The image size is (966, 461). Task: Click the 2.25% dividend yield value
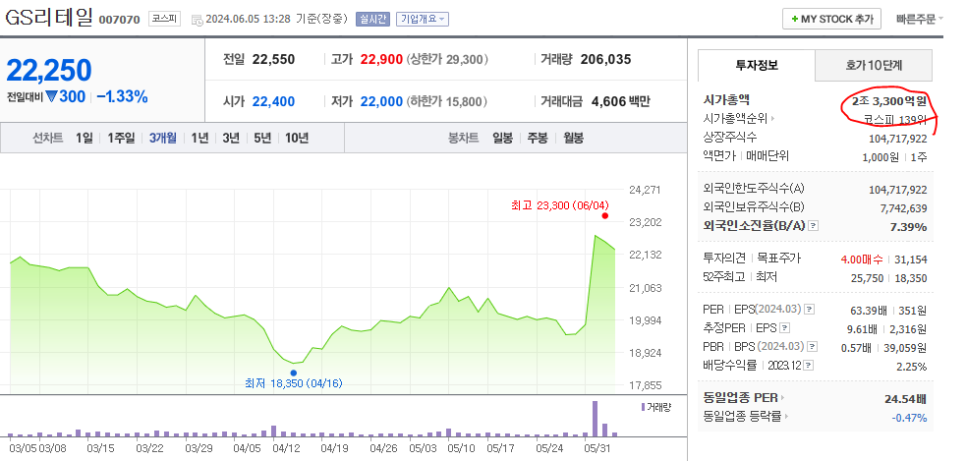click(910, 367)
